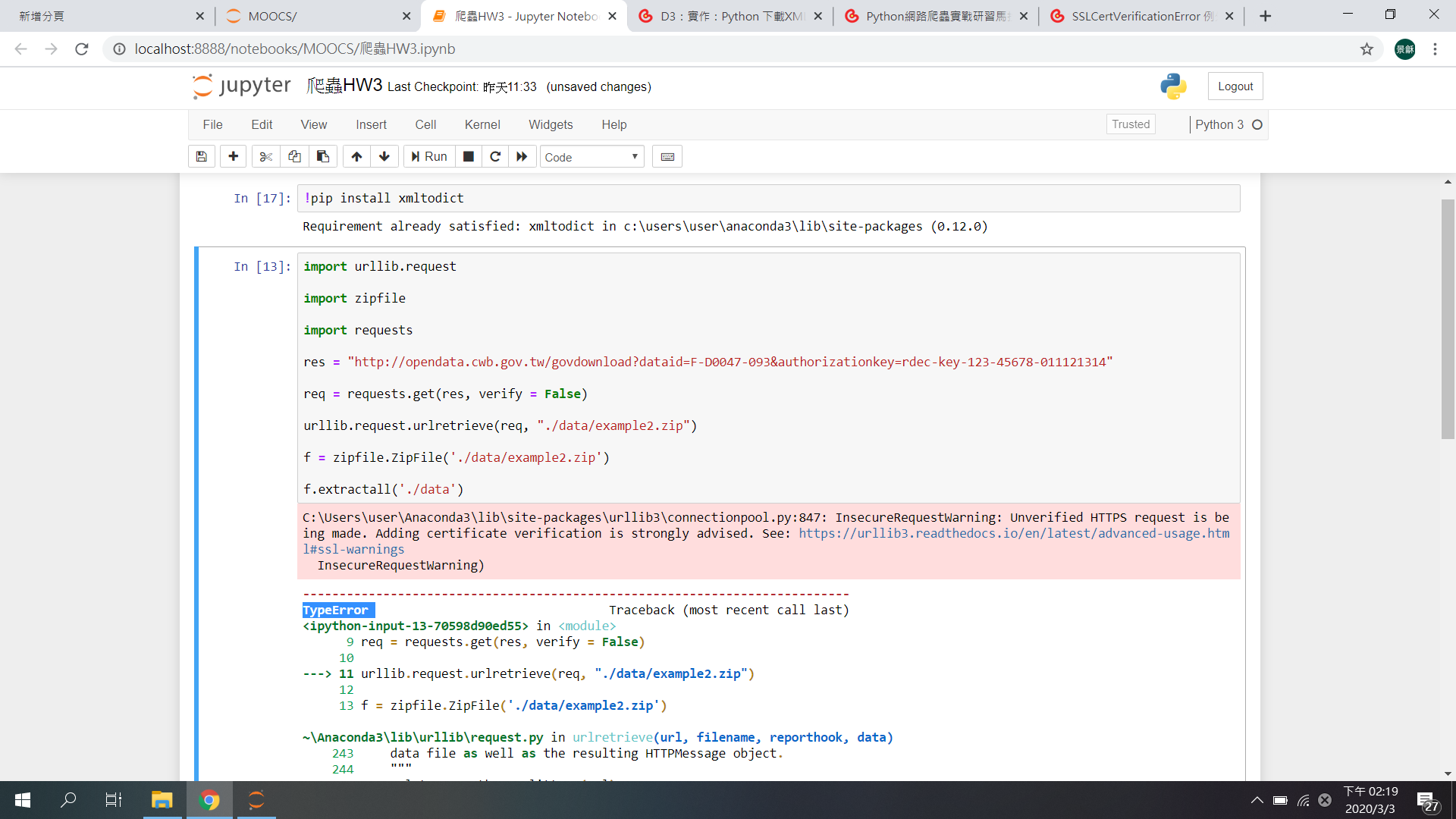Switch to the 新增分頁 browser tab
Image resolution: width=1456 pixels, height=819 pixels.
[106, 16]
